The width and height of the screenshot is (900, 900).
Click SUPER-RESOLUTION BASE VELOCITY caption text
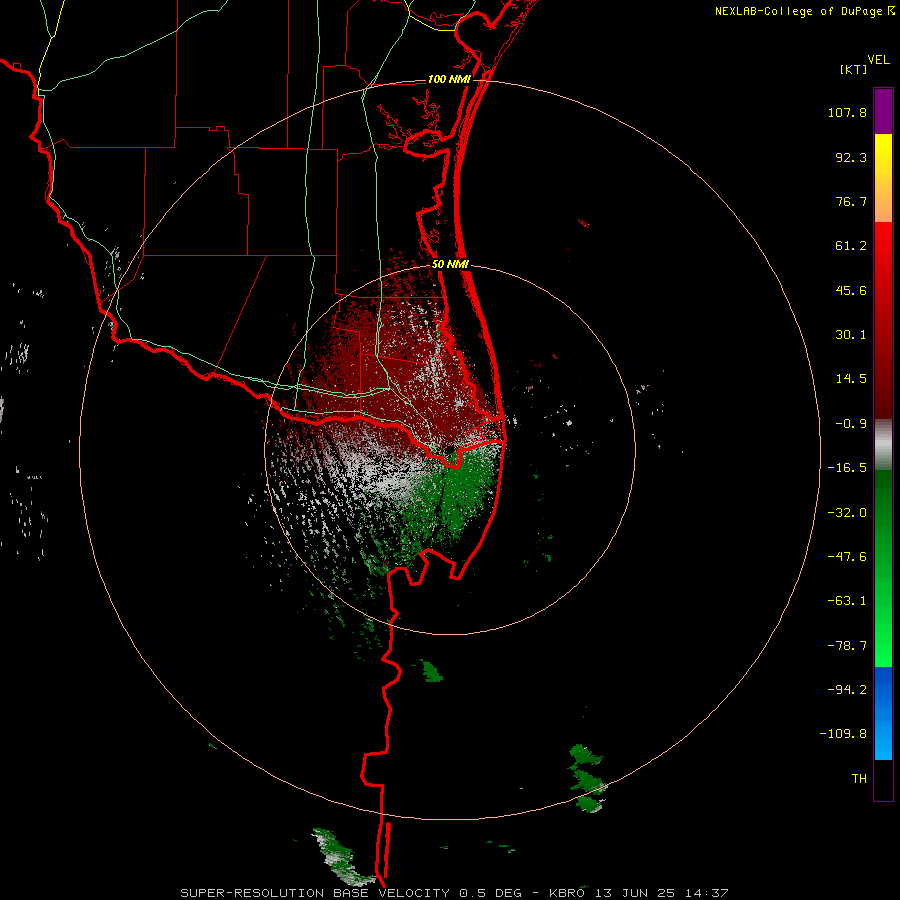315,893
